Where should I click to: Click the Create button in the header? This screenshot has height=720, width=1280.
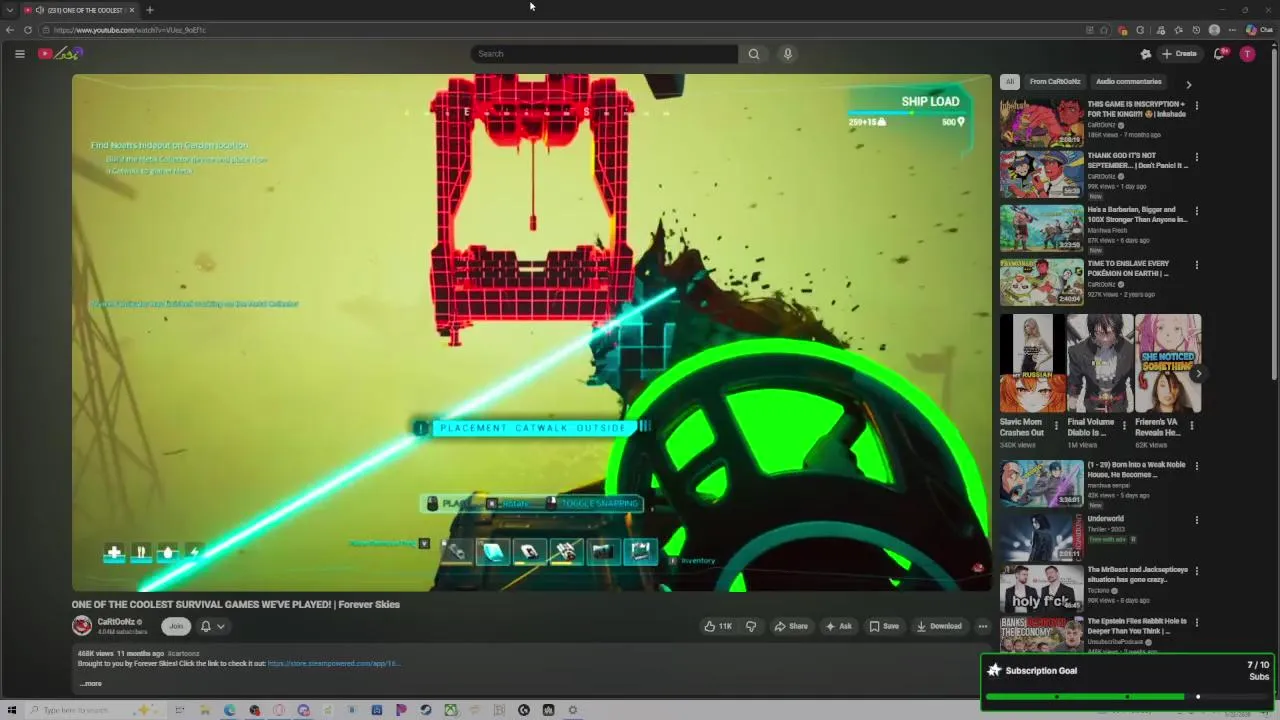pyautogui.click(x=1180, y=54)
